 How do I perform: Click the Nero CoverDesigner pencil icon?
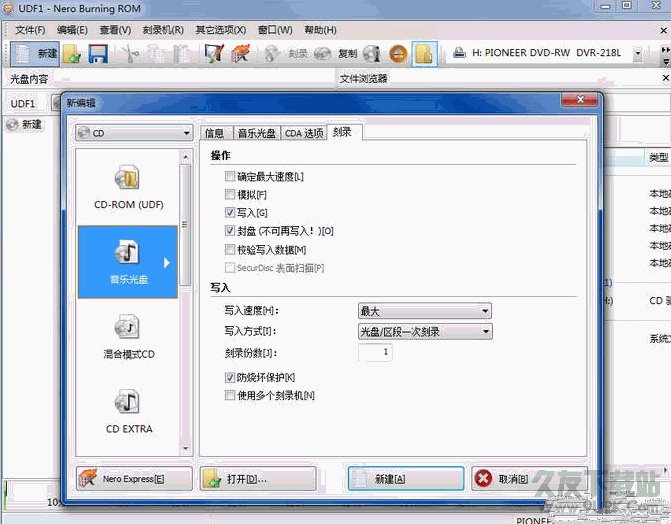pyautogui.click(x=214, y=54)
